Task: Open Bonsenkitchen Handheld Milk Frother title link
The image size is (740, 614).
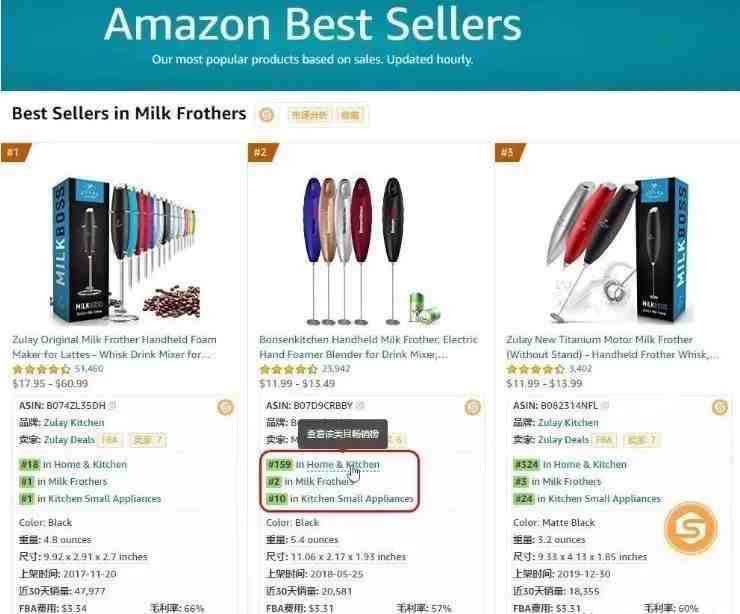Action: click(x=369, y=347)
